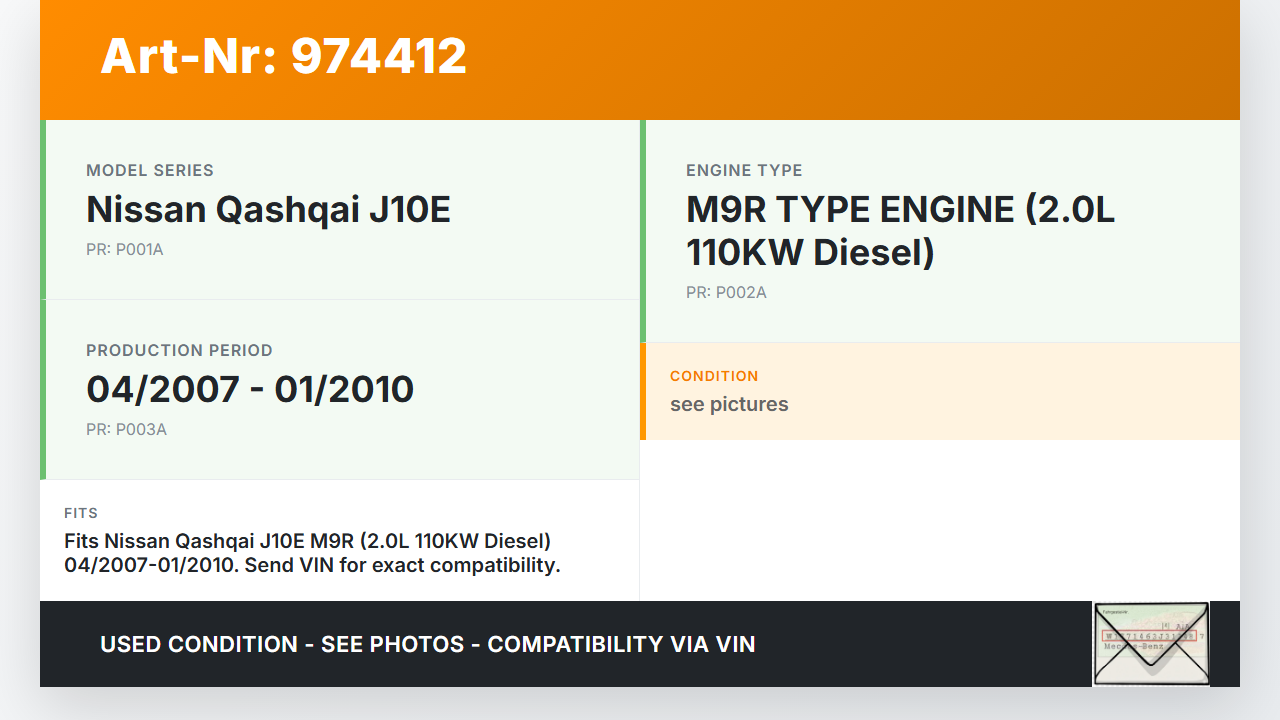This screenshot has width=1280, height=720.
Task: Click the "USED CONDITION - SEE PHOTOS" footer text
Action: click(427, 644)
